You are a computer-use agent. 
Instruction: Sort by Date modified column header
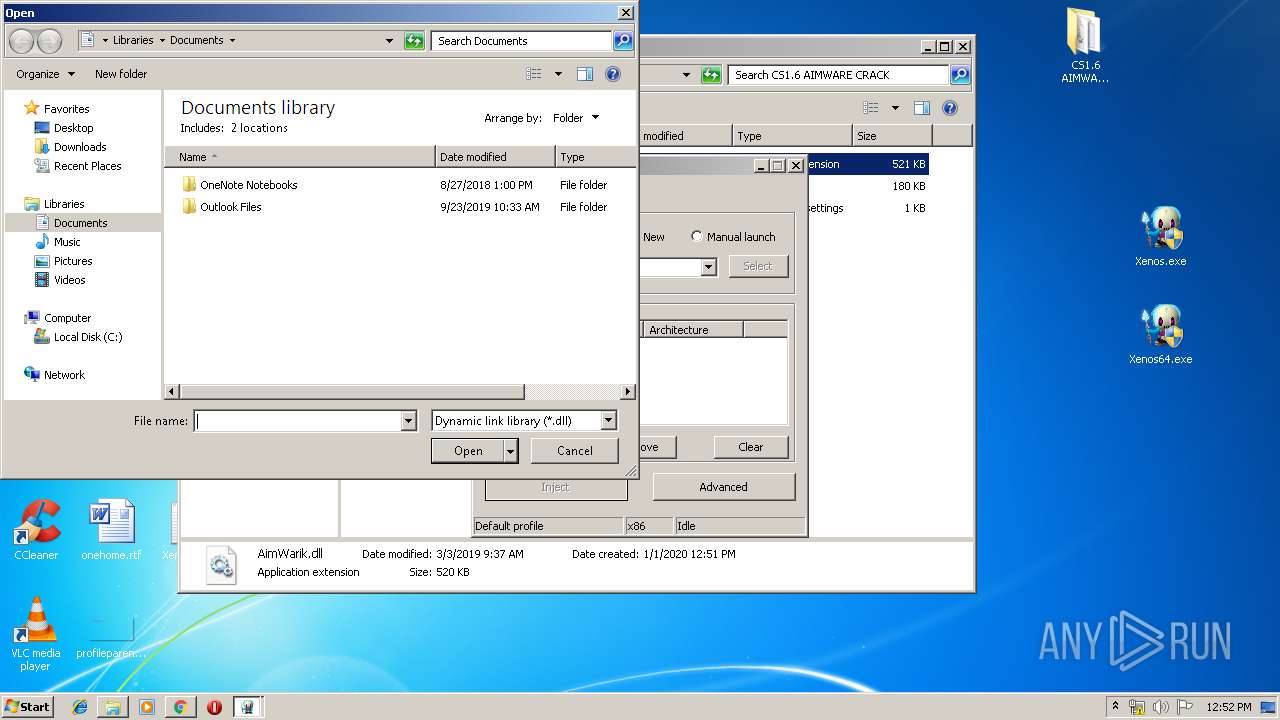point(496,157)
